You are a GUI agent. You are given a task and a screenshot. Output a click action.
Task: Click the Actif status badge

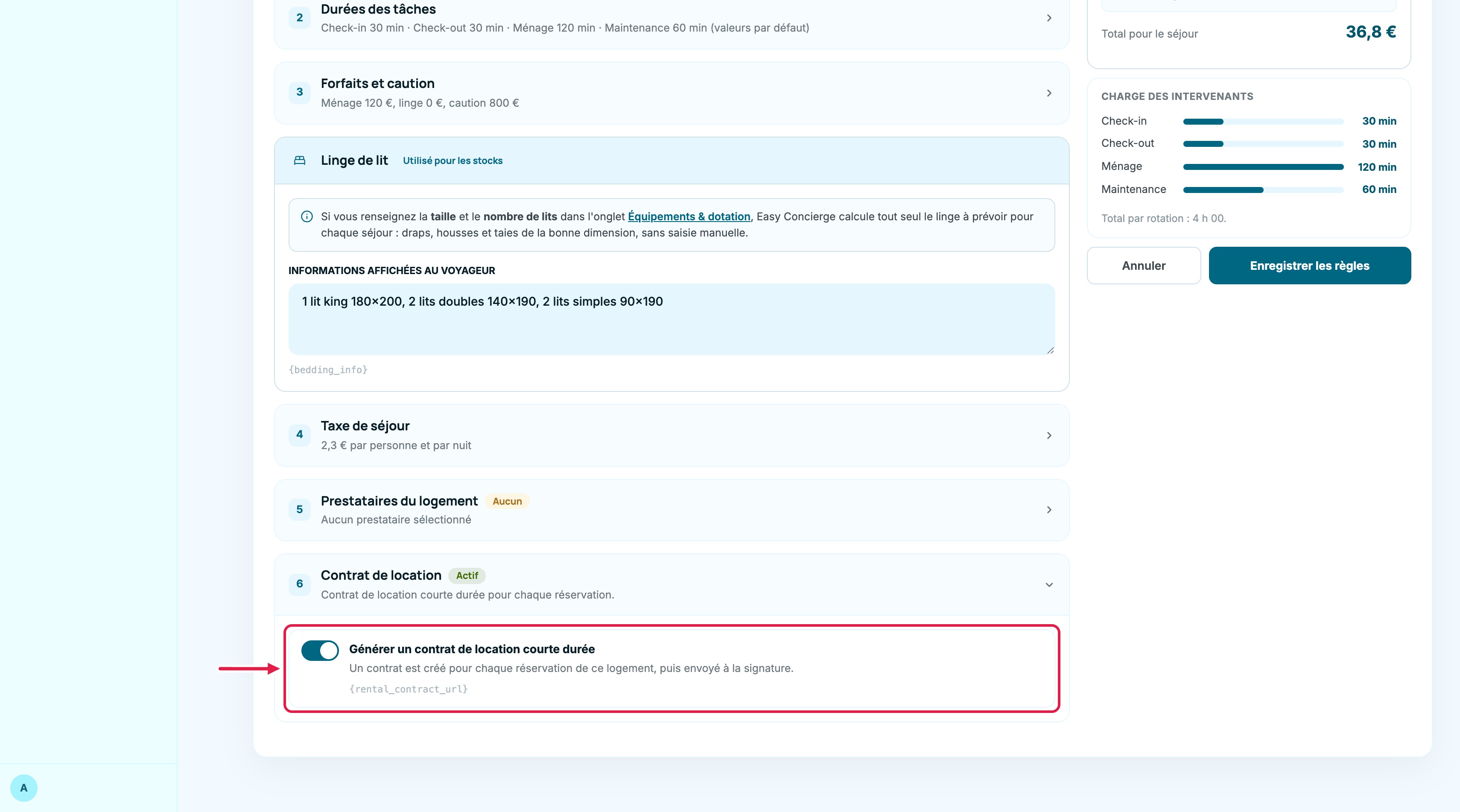[467, 576]
